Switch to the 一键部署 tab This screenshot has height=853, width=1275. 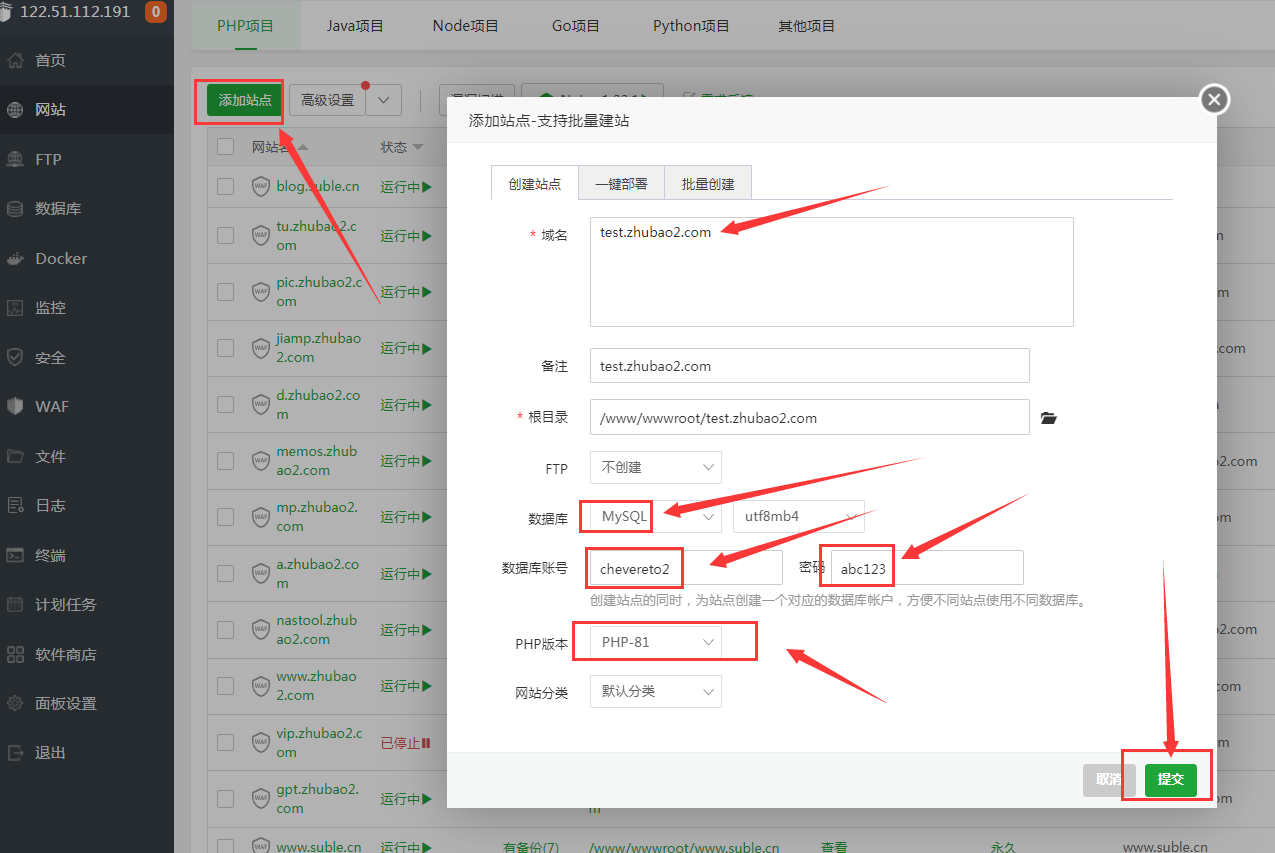[621, 184]
